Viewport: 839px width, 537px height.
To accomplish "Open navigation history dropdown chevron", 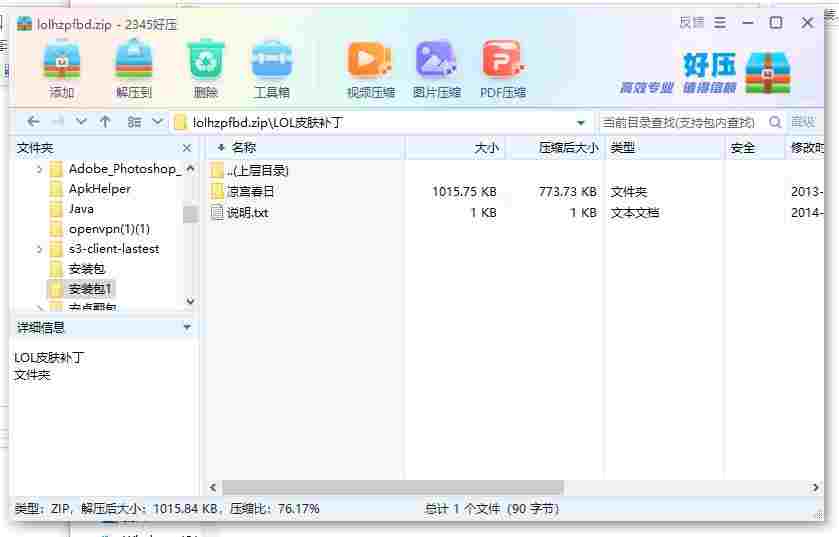I will [81, 122].
